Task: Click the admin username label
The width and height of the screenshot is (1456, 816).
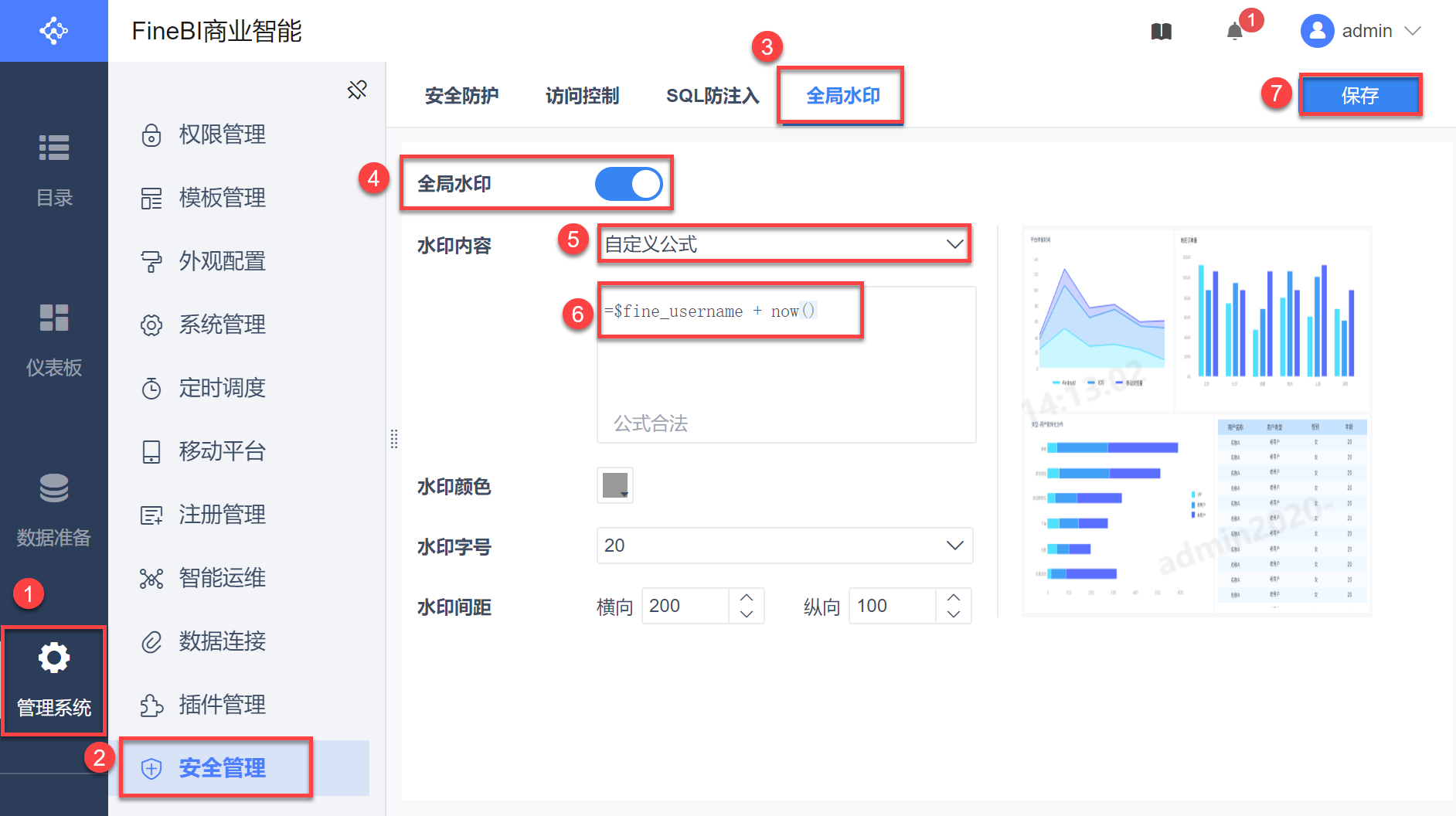Action: (x=1367, y=31)
